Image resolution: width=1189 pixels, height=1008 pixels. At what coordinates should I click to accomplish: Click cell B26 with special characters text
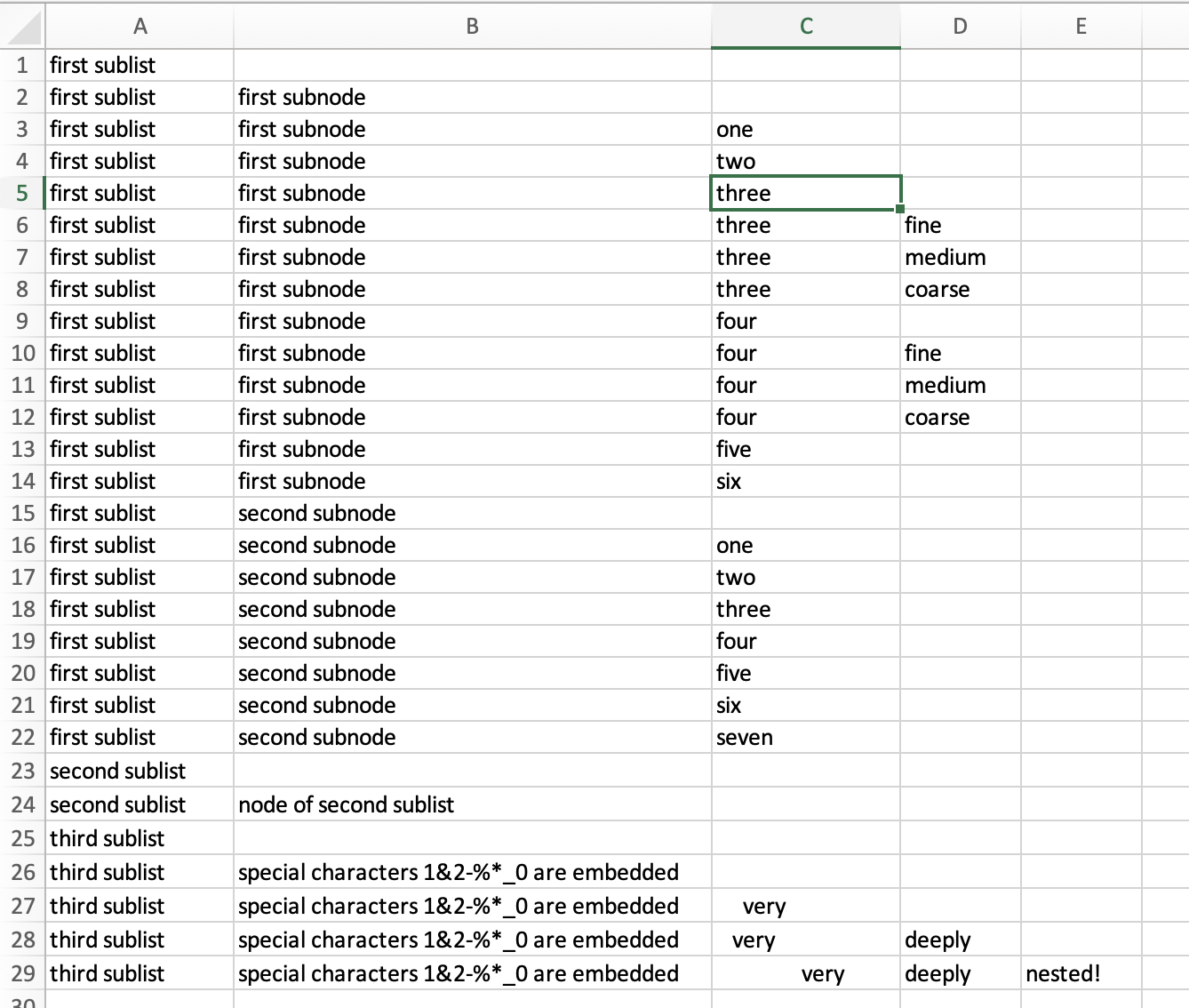pyautogui.click(x=473, y=872)
